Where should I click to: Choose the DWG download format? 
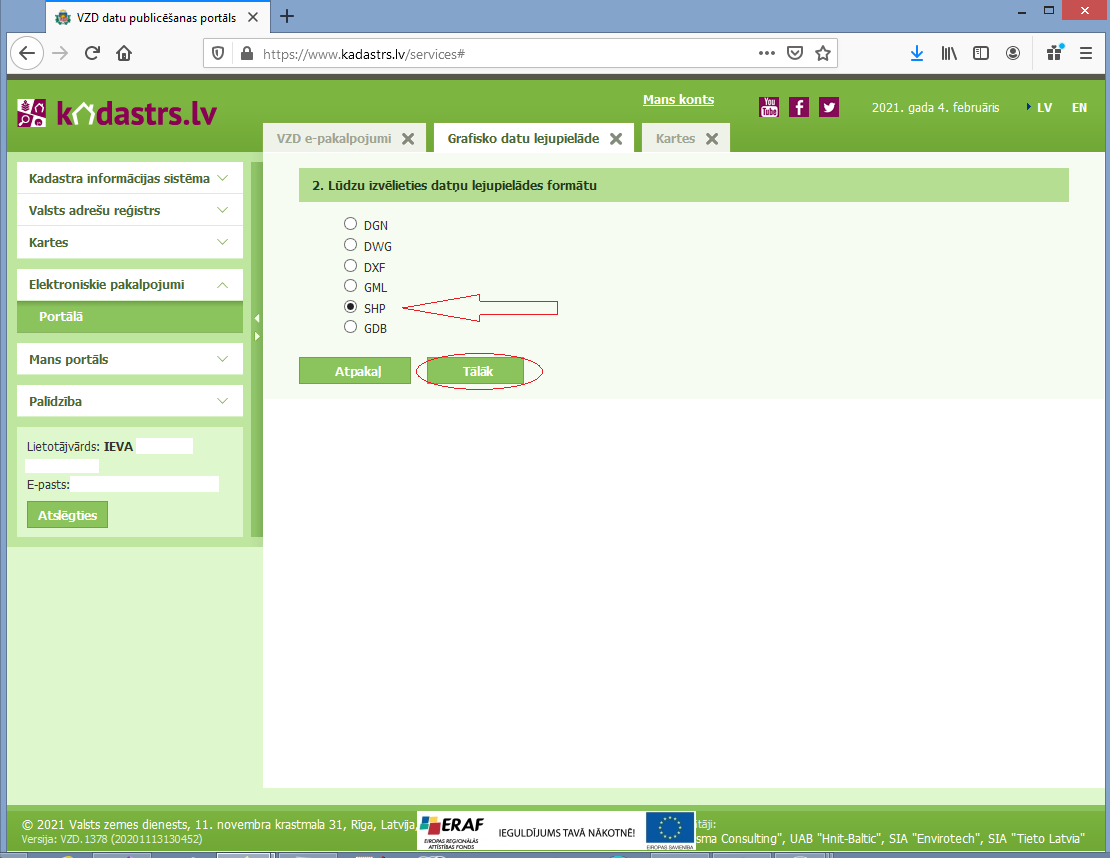point(350,245)
